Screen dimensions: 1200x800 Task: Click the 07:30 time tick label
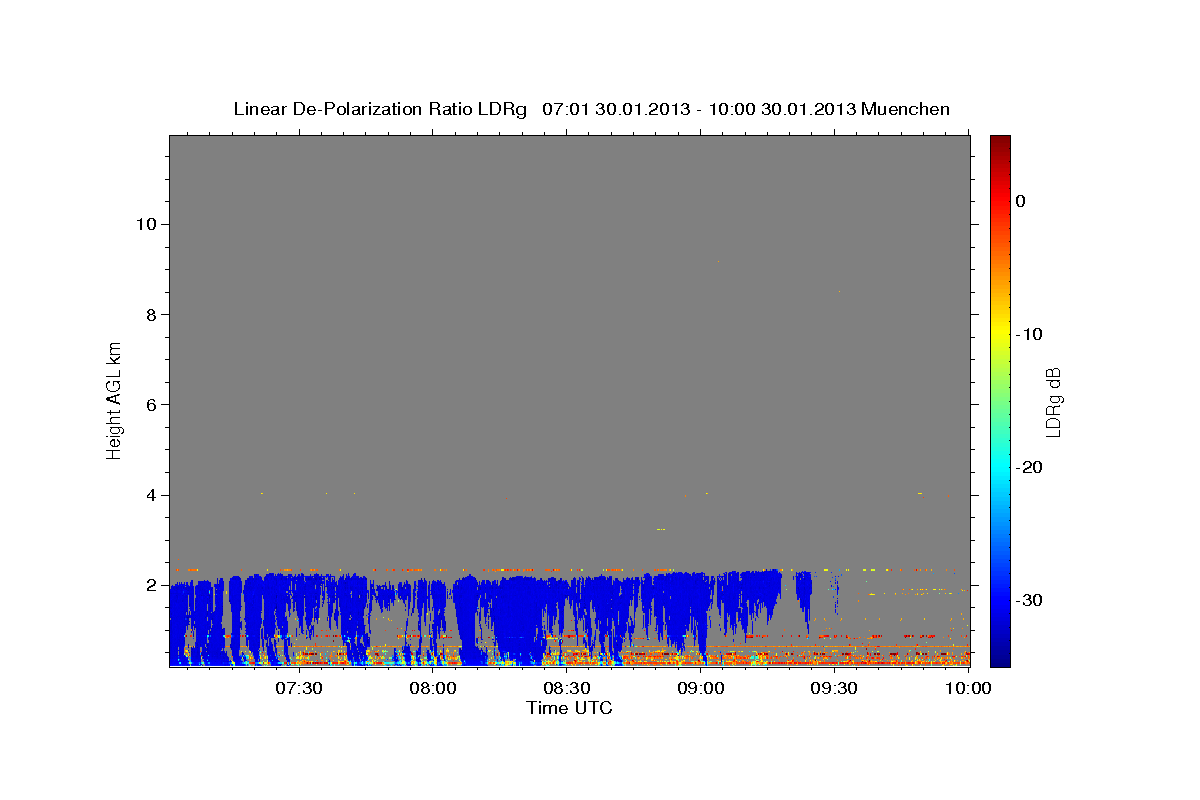pos(299,689)
